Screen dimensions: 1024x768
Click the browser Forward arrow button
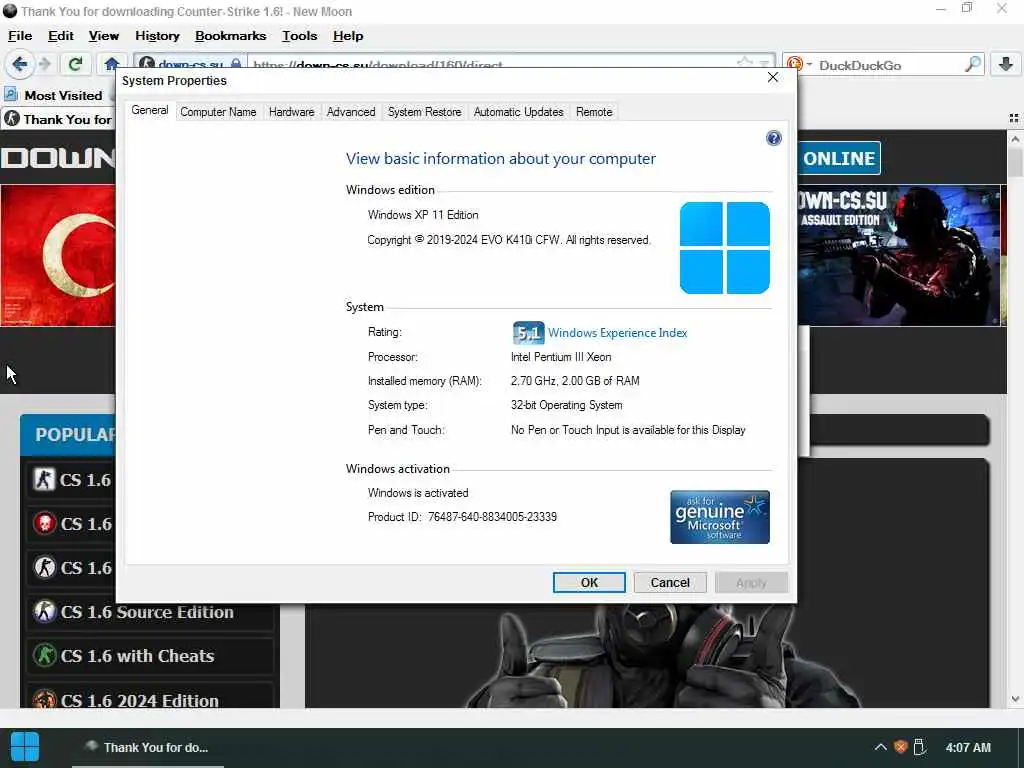coord(44,64)
